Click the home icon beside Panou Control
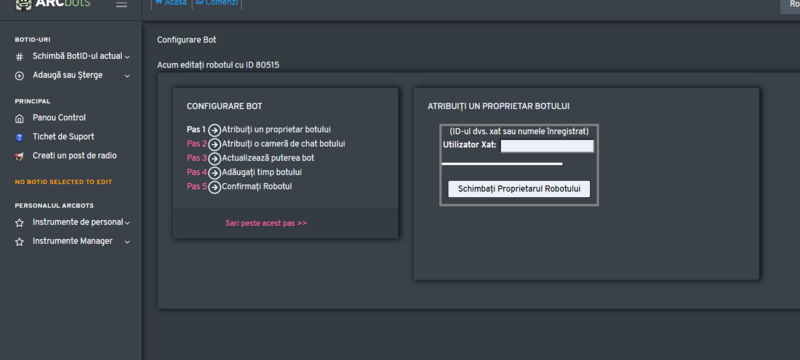Viewport: 800px width, 360px height. [x=19, y=118]
